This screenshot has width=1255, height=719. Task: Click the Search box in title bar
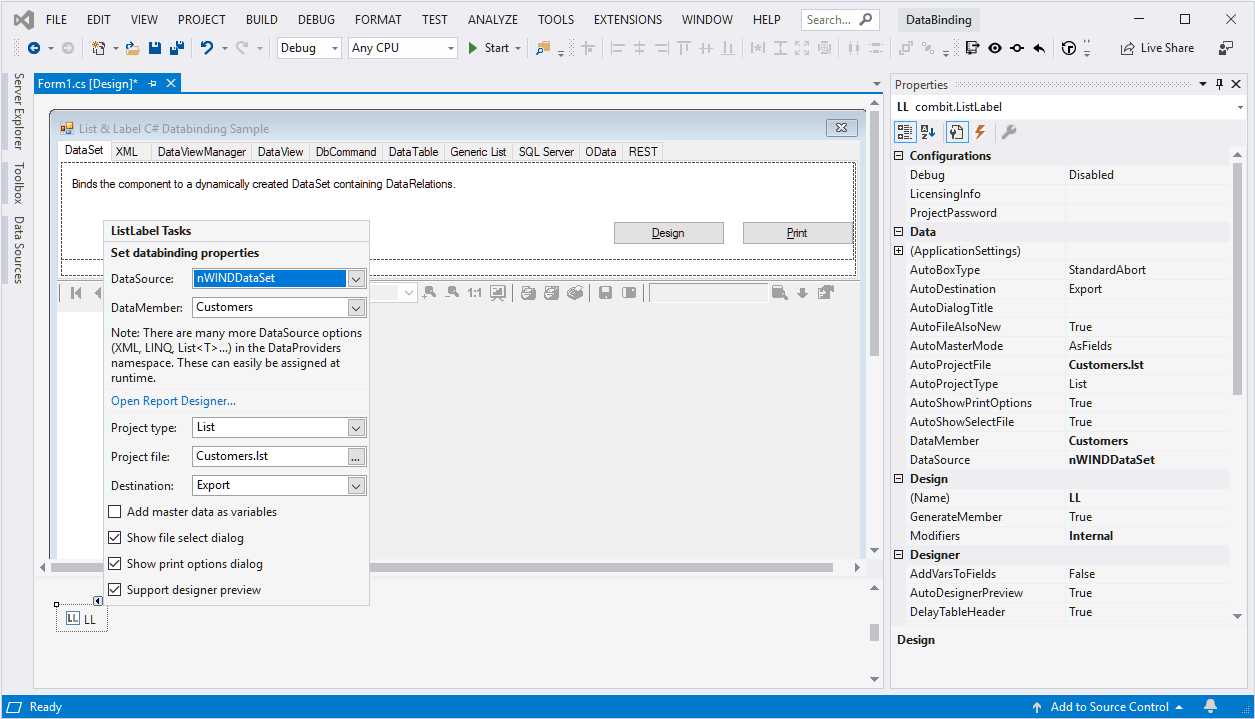click(841, 19)
